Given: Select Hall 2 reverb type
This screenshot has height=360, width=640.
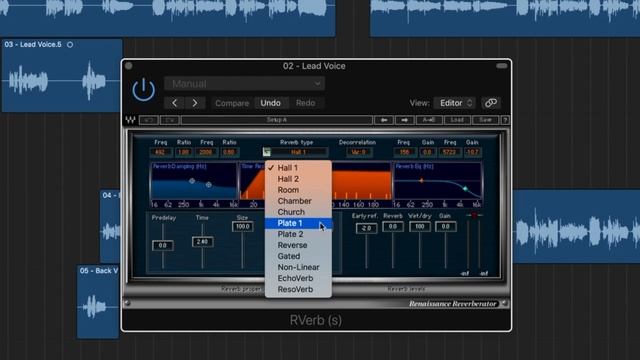Looking at the screenshot, I should pos(298,179).
